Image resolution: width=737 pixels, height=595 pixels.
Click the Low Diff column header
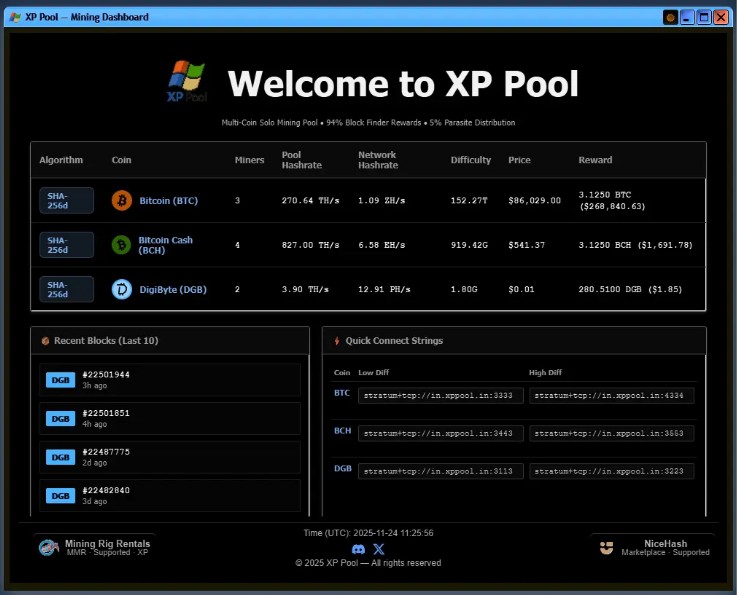coord(374,372)
